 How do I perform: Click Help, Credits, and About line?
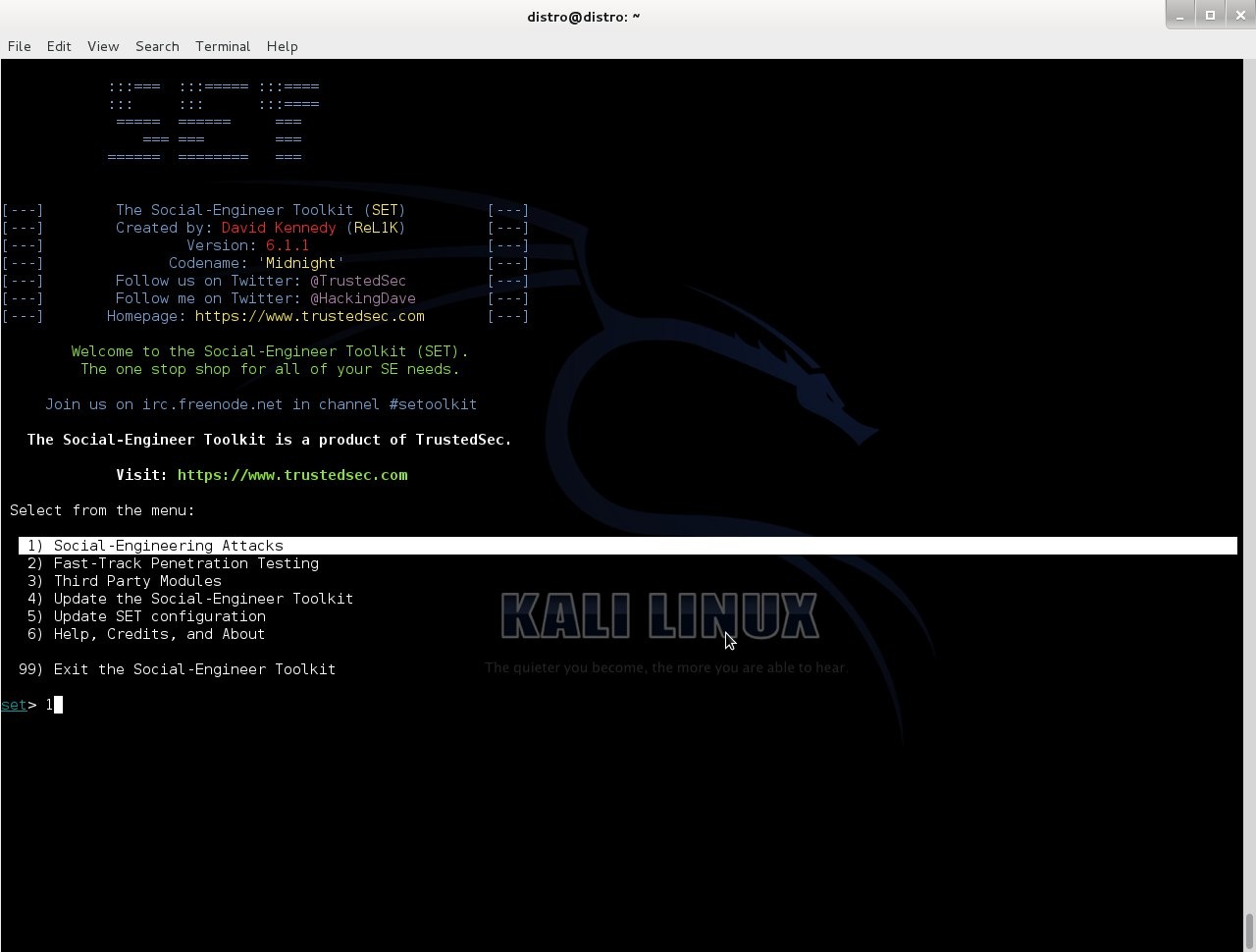pos(146,634)
